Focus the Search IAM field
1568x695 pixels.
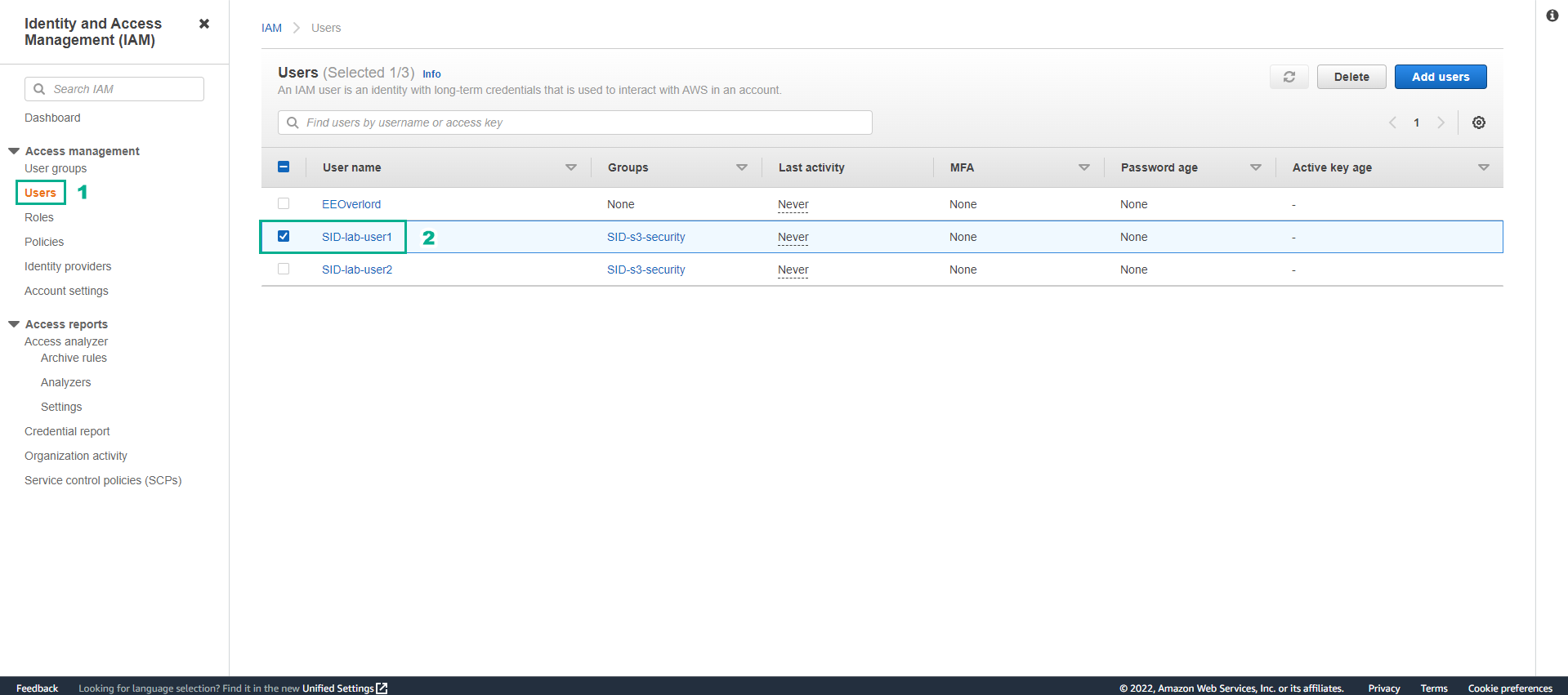click(x=114, y=89)
